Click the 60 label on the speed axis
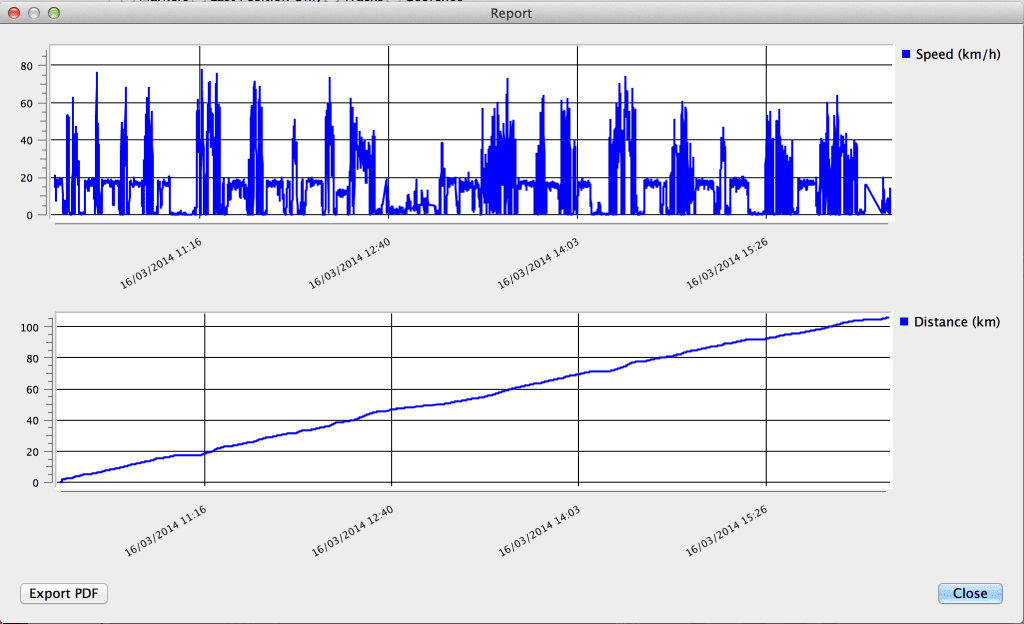This screenshot has width=1024, height=624. click(26, 103)
